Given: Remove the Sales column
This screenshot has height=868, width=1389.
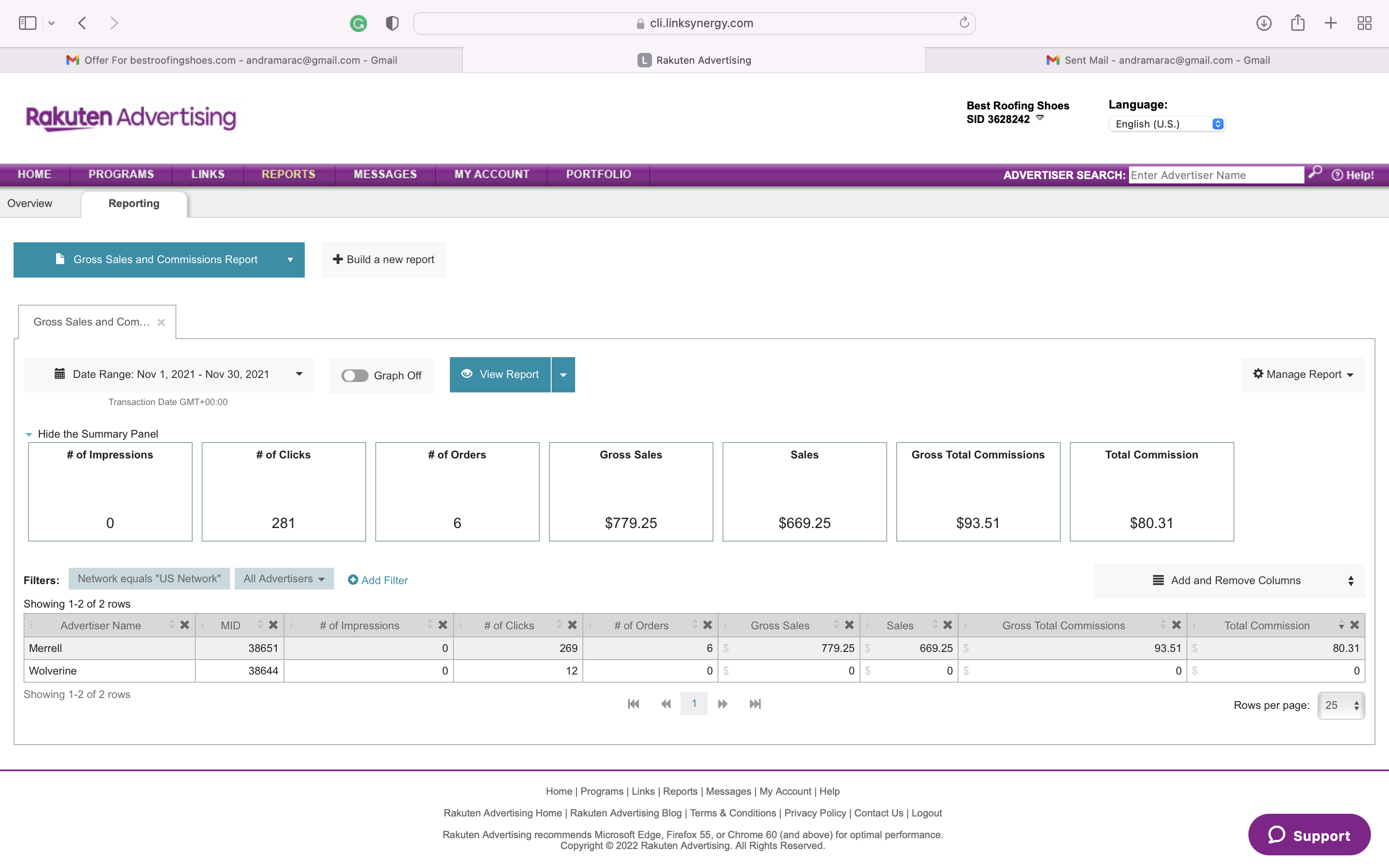Looking at the screenshot, I should coord(948,625).
